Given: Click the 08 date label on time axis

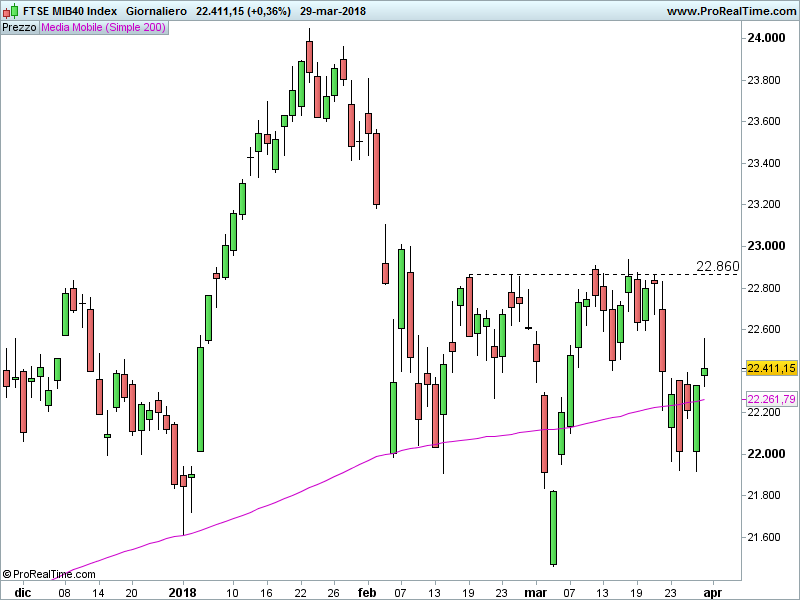Looking at the screenshot, I should (x=64, y=593).
